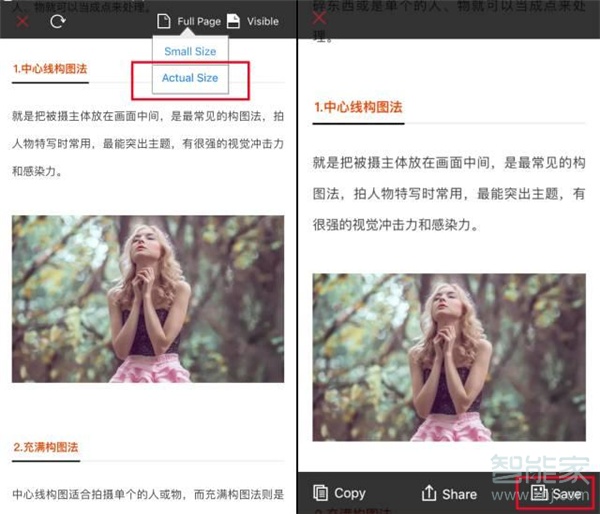This screenshot has height=514, width=600.
Task: Click the 2.充满构图法 heading
Action: tap(46, 446)
